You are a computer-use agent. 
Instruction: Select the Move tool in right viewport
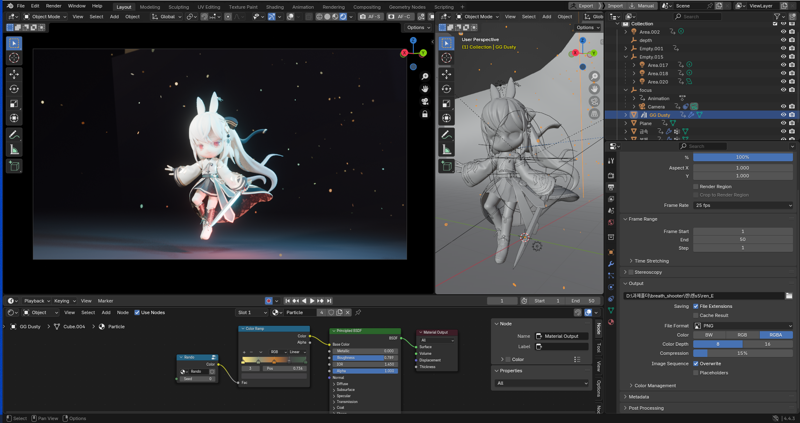[446, 74]
